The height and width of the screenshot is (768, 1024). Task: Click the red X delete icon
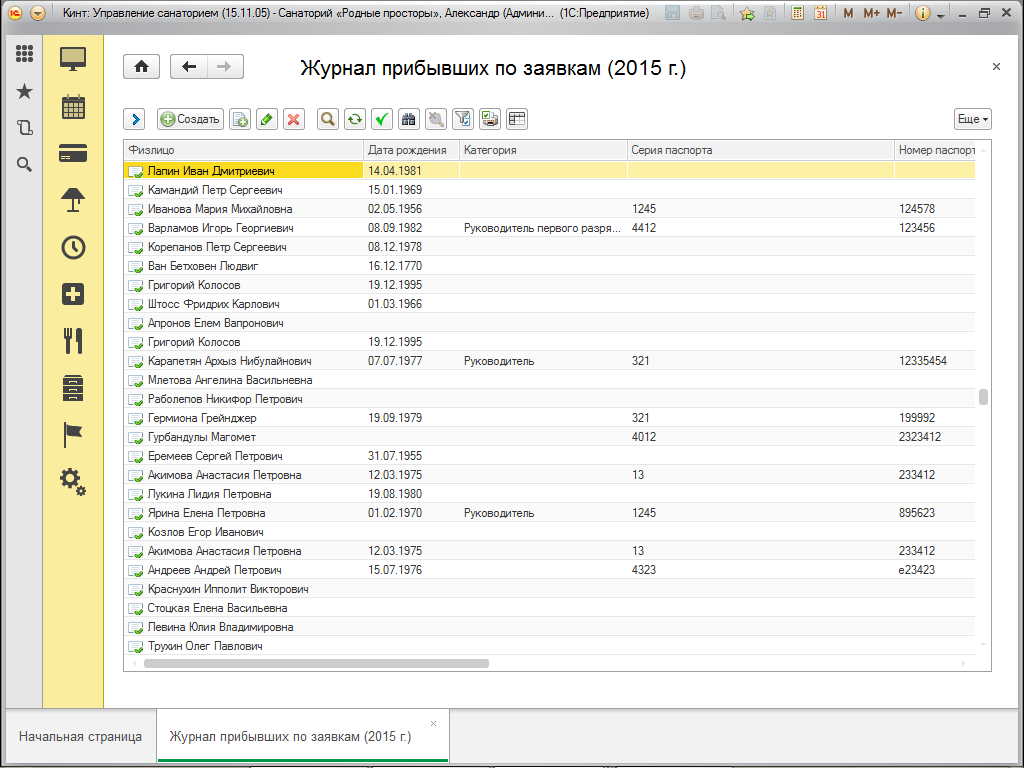click(x=293, y=119)
